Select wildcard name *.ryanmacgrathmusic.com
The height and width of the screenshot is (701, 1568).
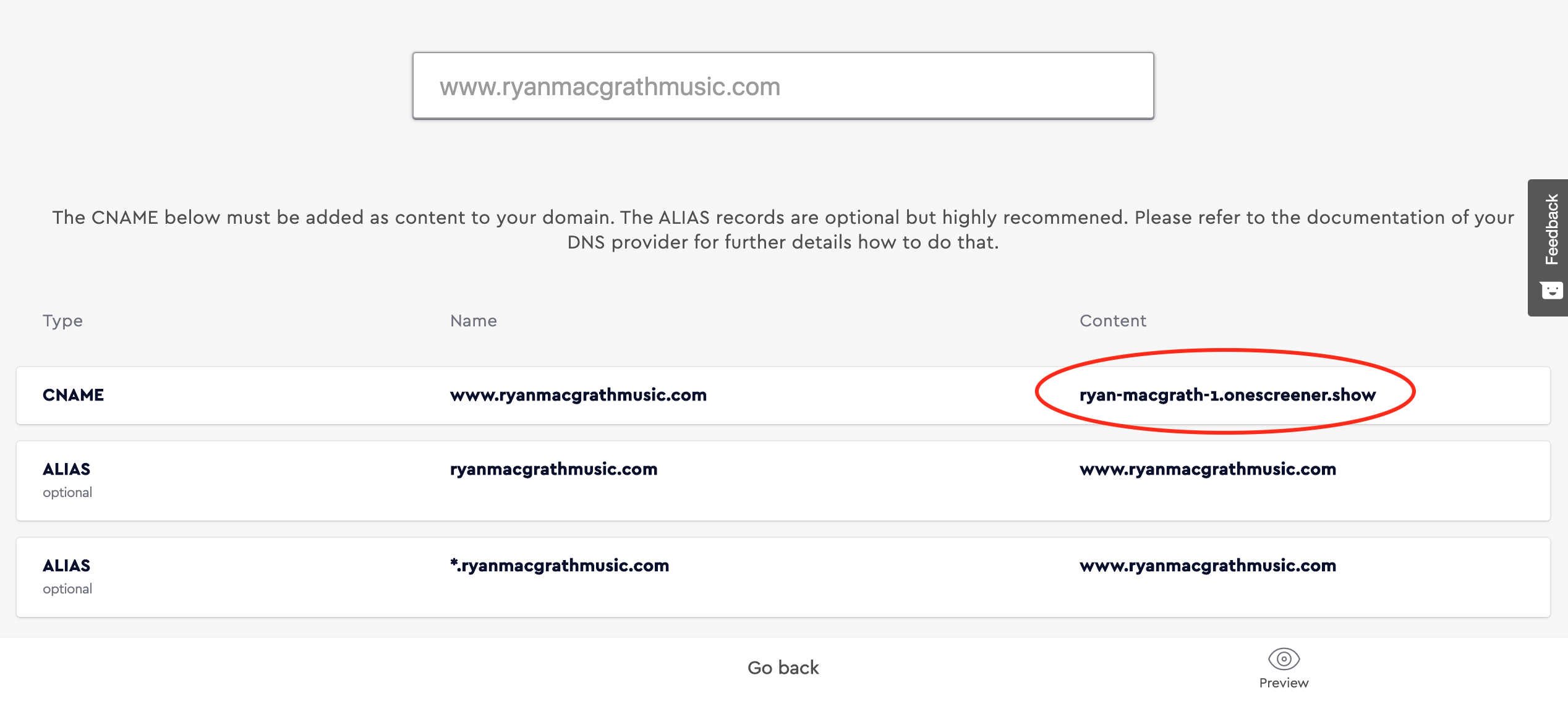click(x=560, y=566)
